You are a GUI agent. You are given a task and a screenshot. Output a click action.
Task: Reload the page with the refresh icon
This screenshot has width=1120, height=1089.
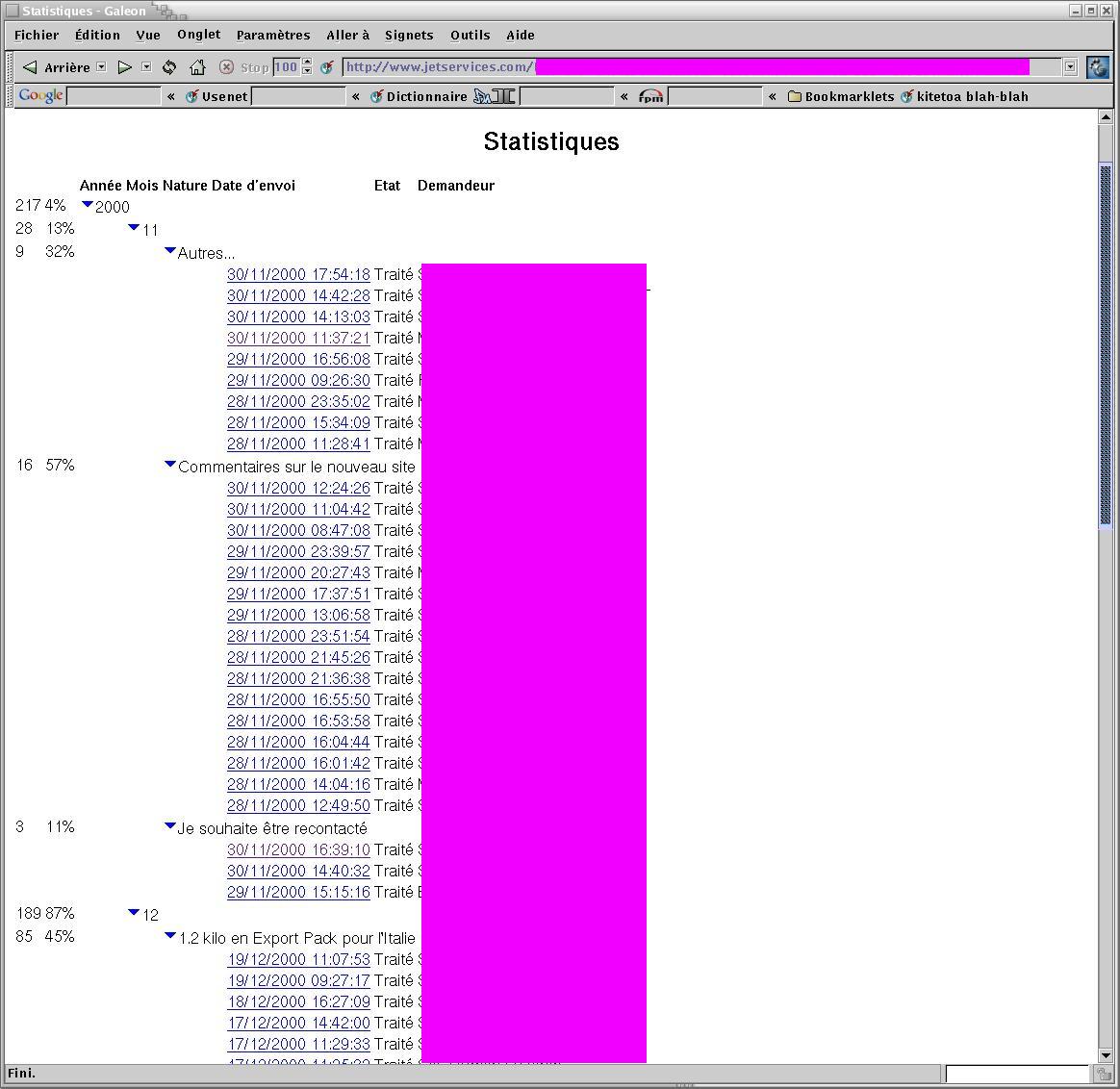click(x=169, y=67)
